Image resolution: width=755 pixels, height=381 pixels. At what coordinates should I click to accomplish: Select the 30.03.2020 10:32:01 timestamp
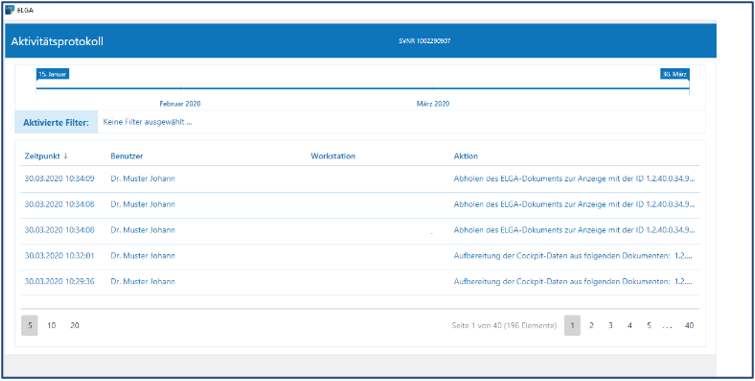click(x=59, y=255)
